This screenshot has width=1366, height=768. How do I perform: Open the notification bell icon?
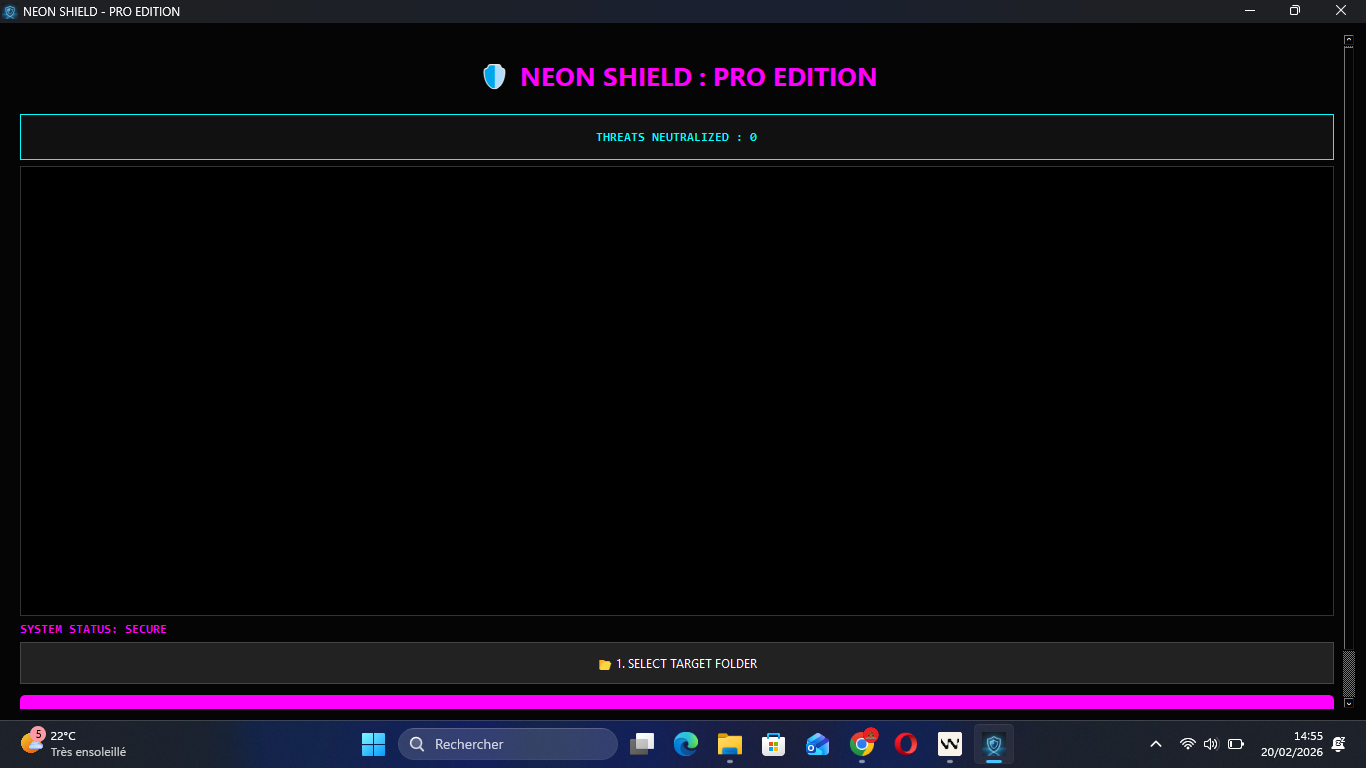[x=1339, y=744]
